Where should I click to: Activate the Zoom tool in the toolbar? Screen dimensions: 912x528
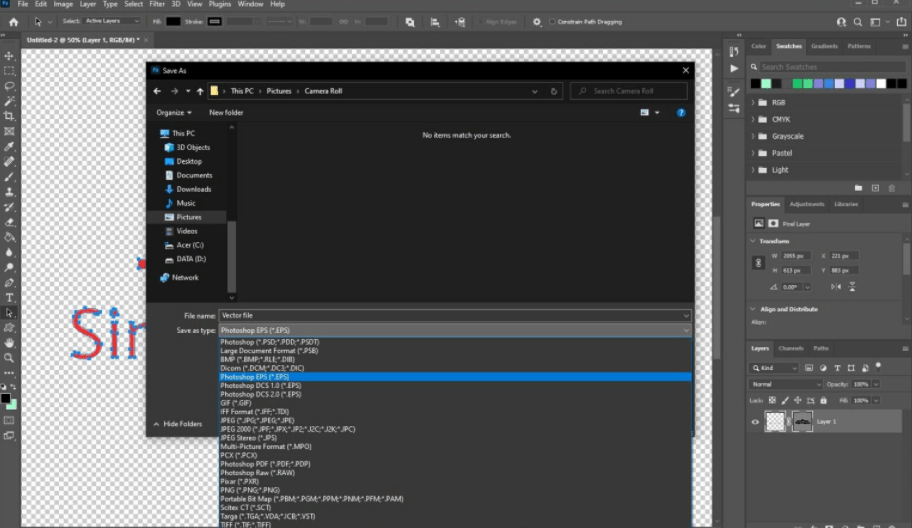click(x=9, y=357)
